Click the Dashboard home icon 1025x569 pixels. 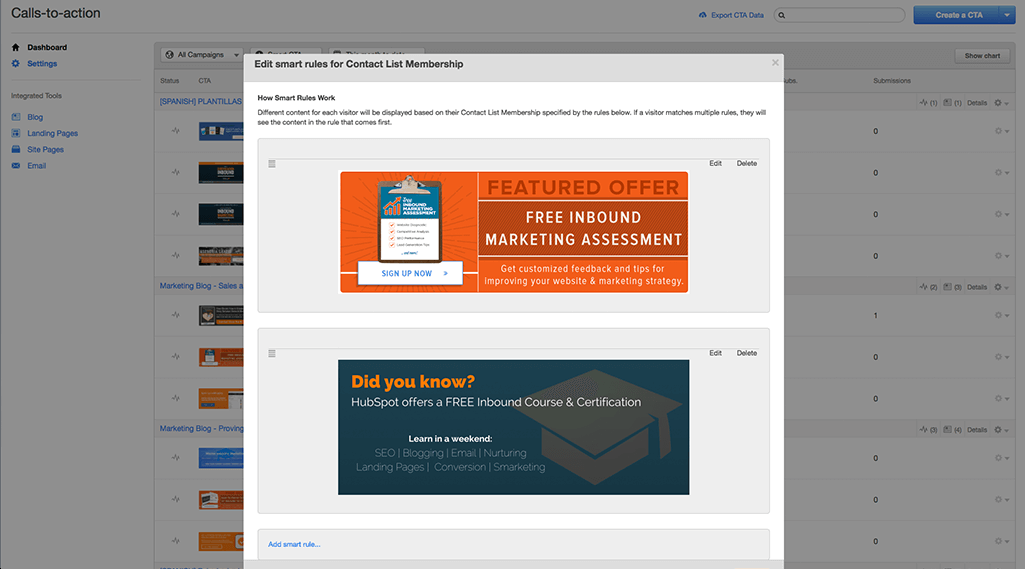coord(16,47)
